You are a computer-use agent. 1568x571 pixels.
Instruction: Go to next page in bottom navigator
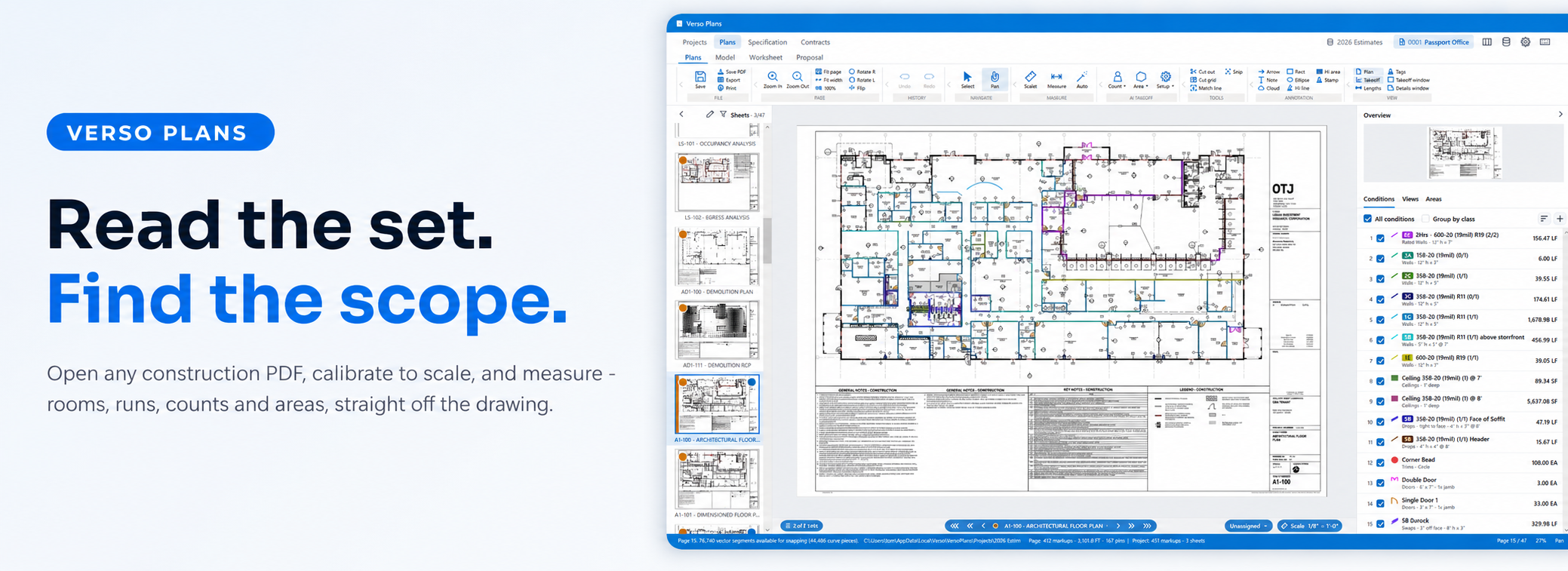pyautogui.click(x=1118, y=526)
